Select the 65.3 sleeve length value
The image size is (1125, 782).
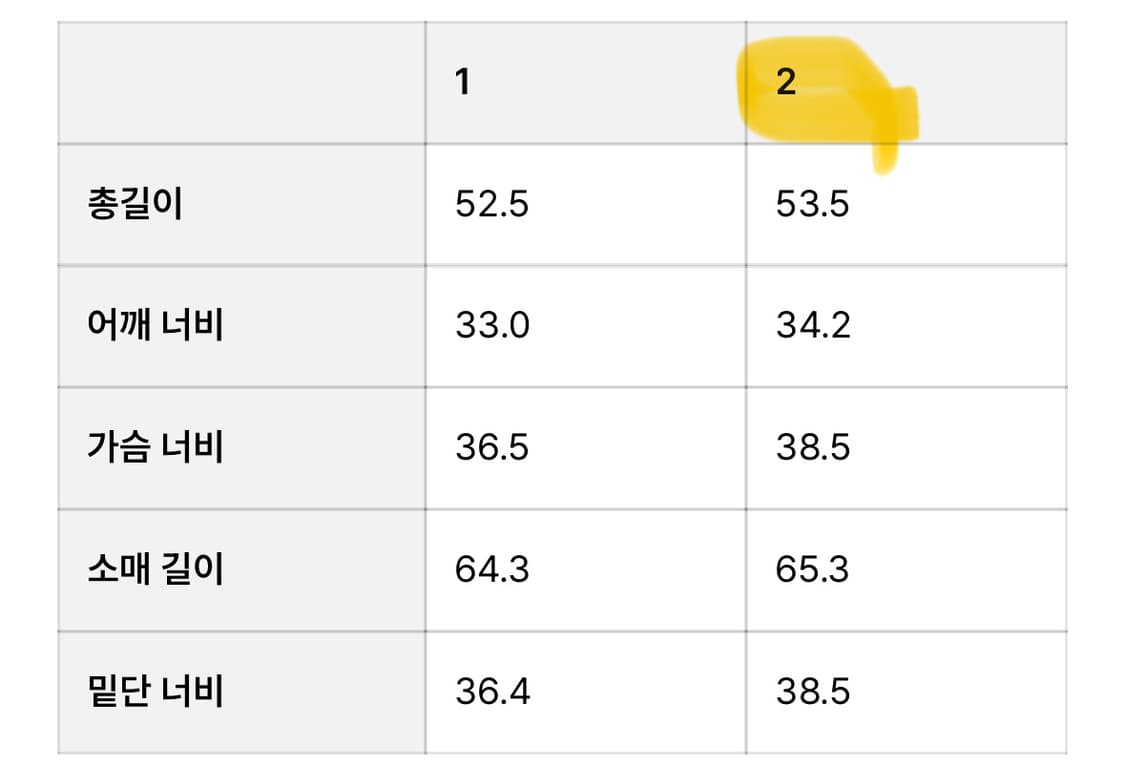(812, 569)
